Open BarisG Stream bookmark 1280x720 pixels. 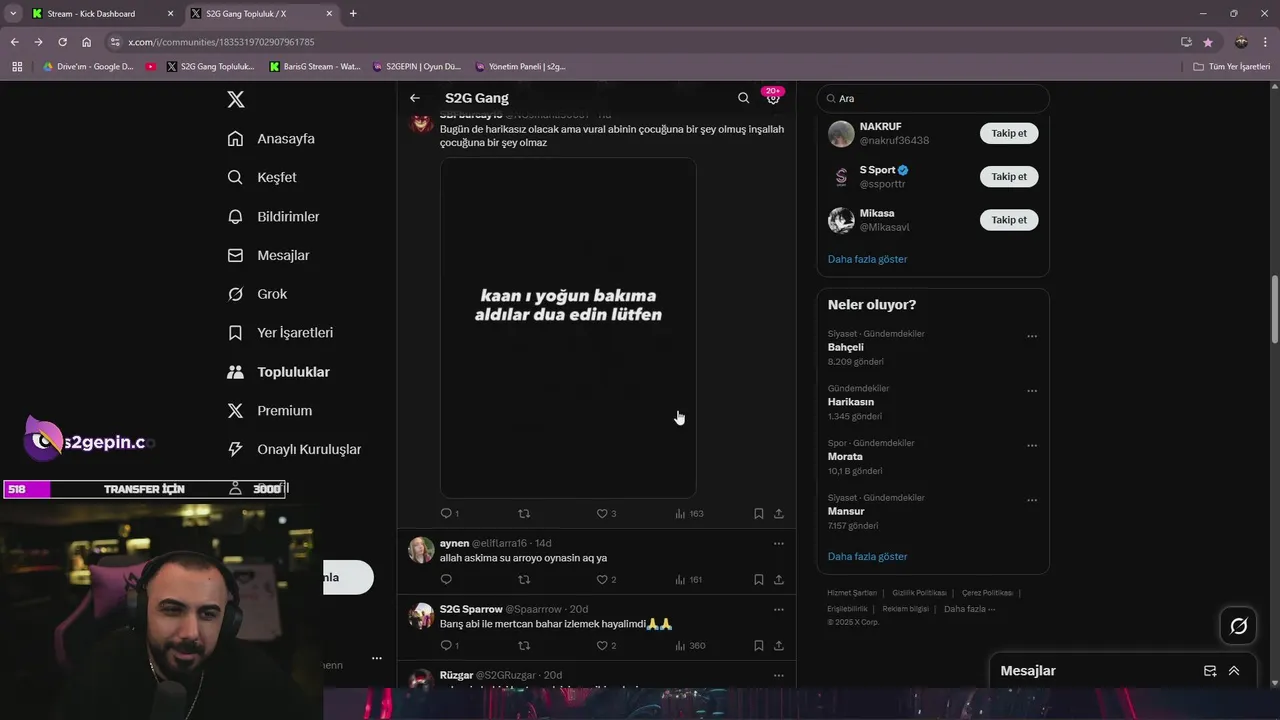click(315, 67)
